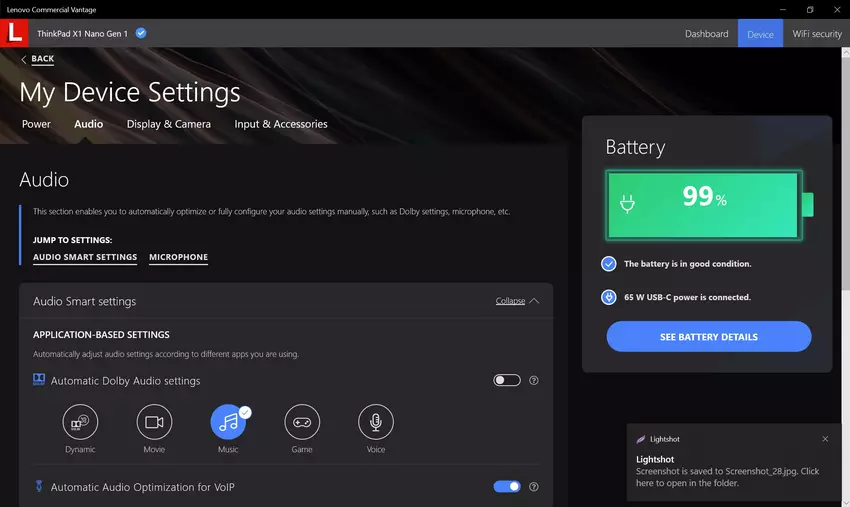850x507 pixels.
Task: Select the Game audio mode icon
Action: pos(302,423)
